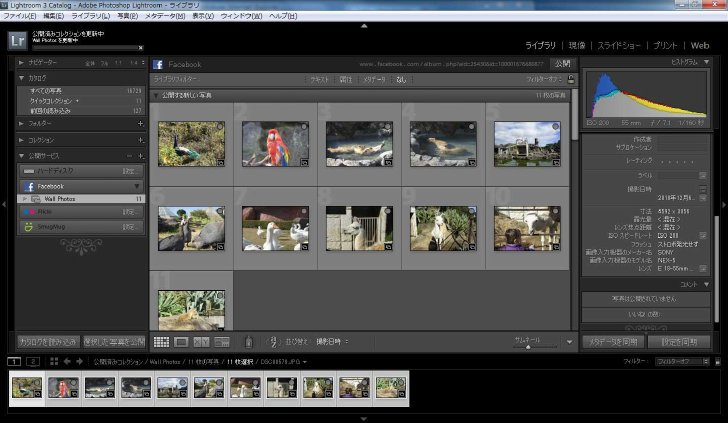Go back with the left arrow in filmstrip bar
The height and width of the screenshot is (423, 728).
pos(67,361)
